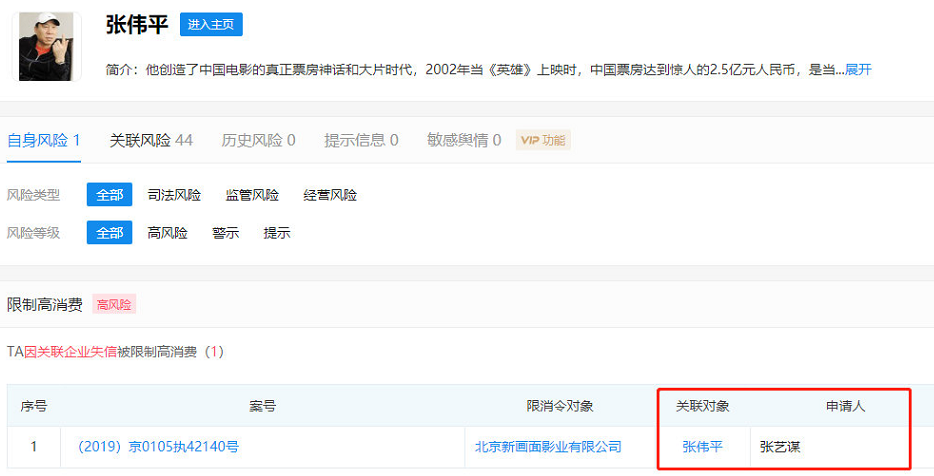
Task: Click the VIP 功能 badge
Action: [543, 141]
